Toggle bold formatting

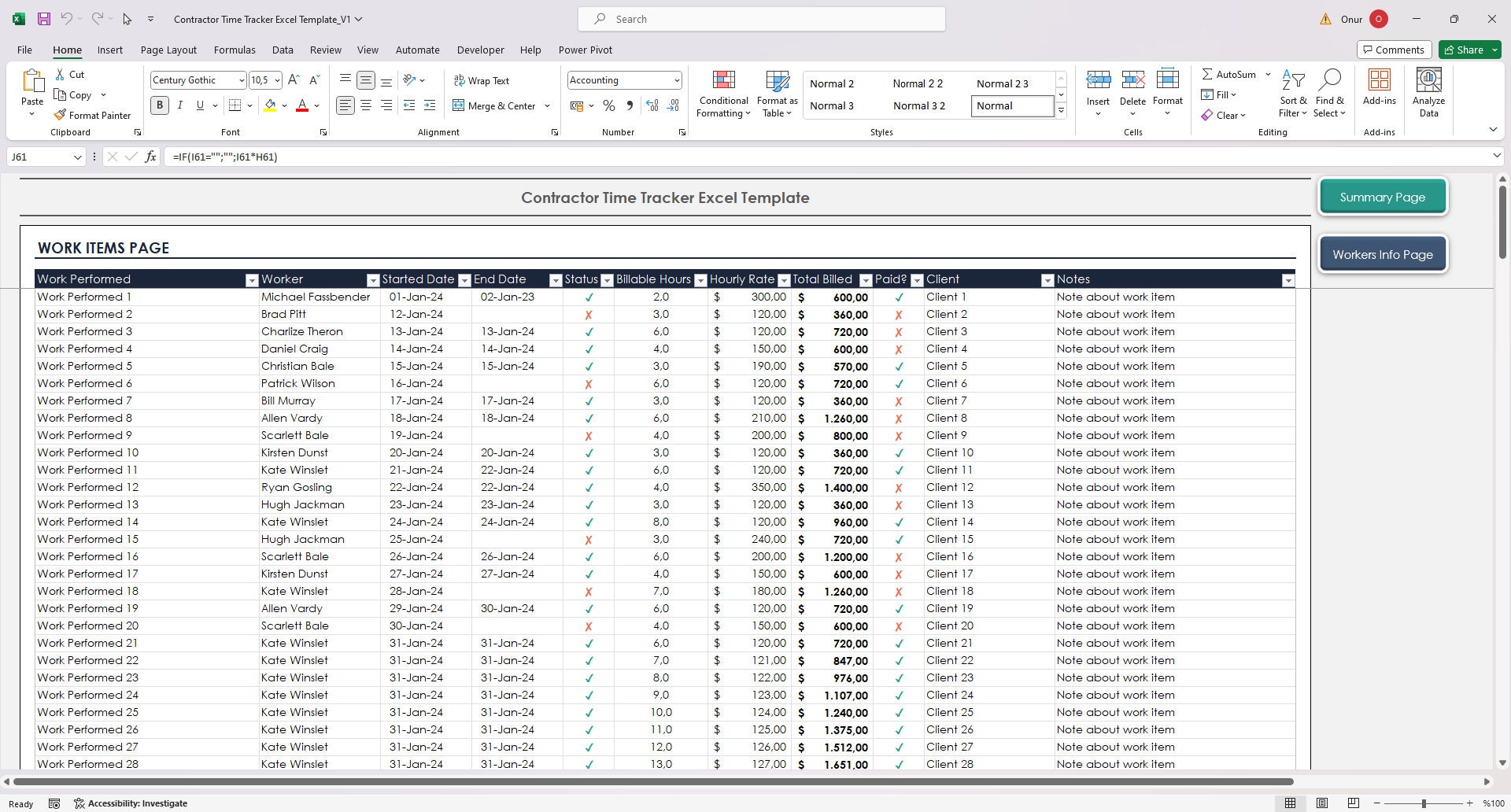[x=160, y=105]
